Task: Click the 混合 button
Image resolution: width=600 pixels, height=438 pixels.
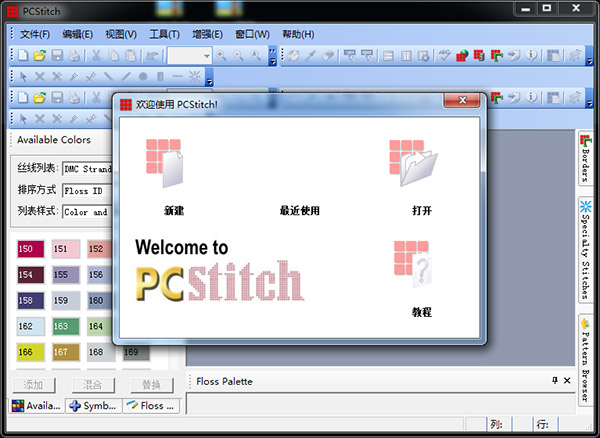Action: pyautogui.click(x=93, y=385)
